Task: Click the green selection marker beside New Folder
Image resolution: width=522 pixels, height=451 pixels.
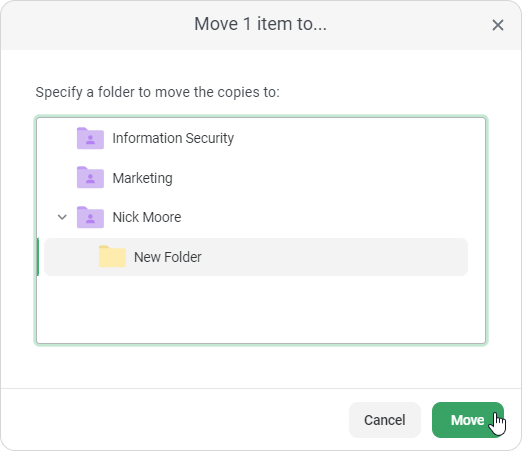Action: (38, 257)
